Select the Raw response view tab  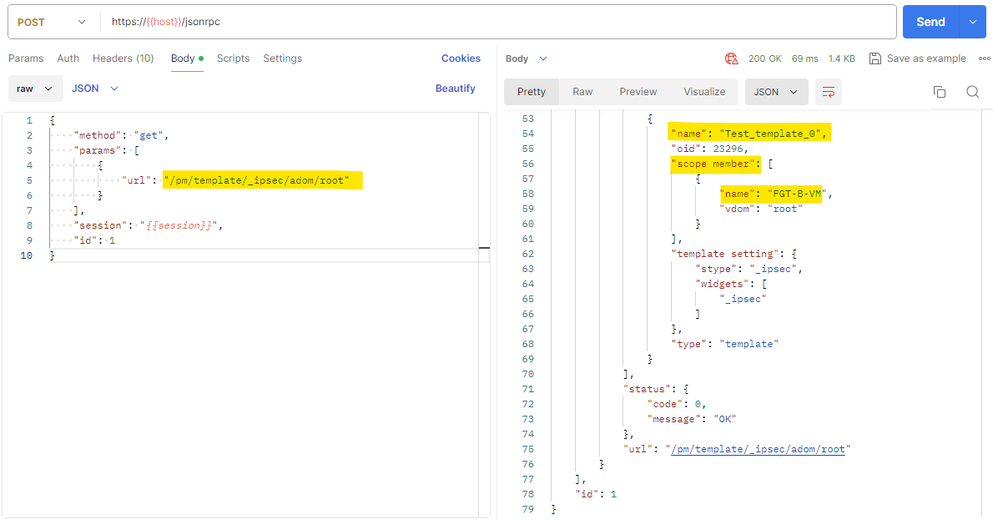(x=582, y=92)
